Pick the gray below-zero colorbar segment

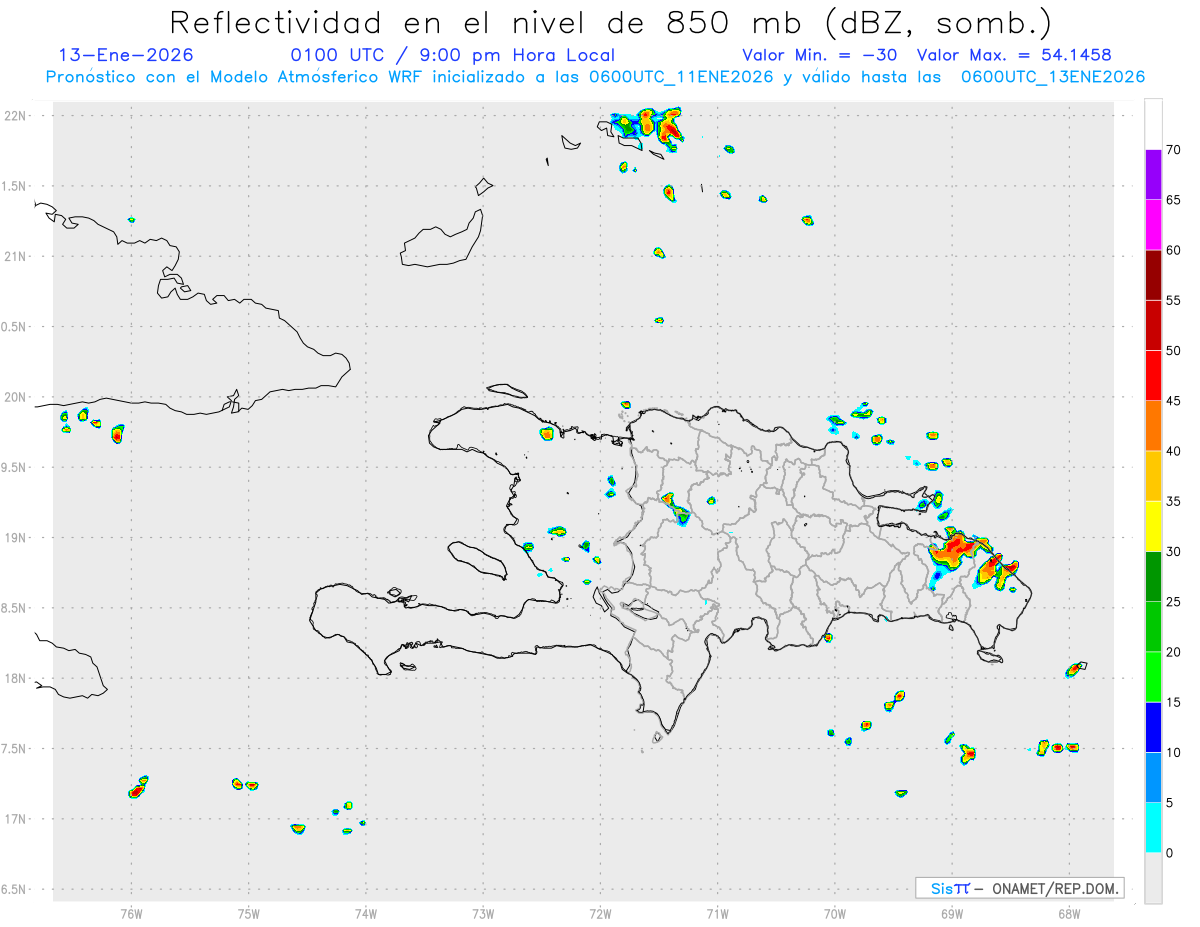(1153, 878)
